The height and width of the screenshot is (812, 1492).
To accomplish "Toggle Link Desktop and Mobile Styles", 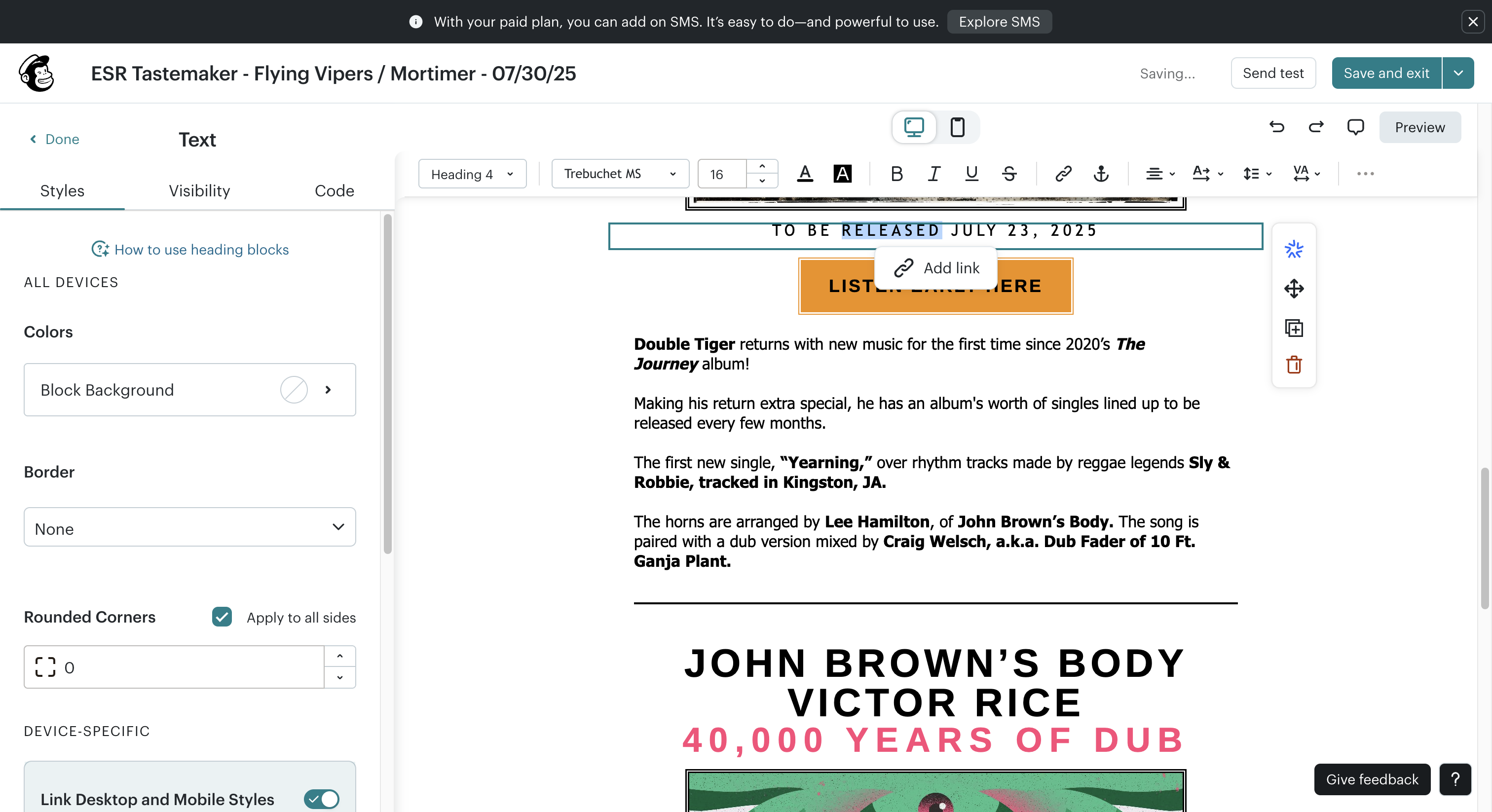I will point(322,799).
